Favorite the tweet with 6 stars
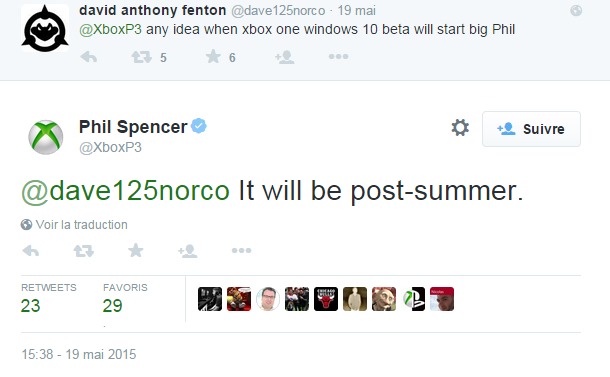The image size is (610, 377). (213, 57)
